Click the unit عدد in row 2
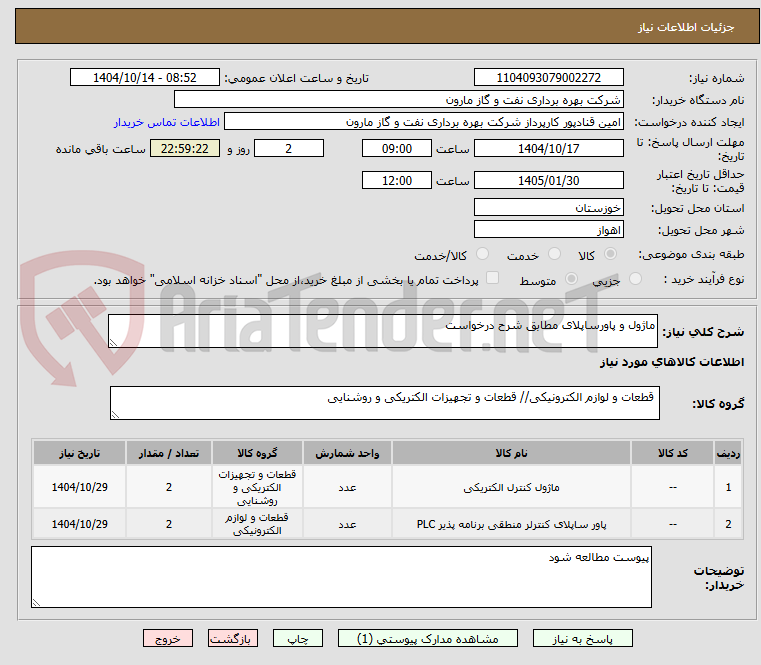 click(347, 524)
